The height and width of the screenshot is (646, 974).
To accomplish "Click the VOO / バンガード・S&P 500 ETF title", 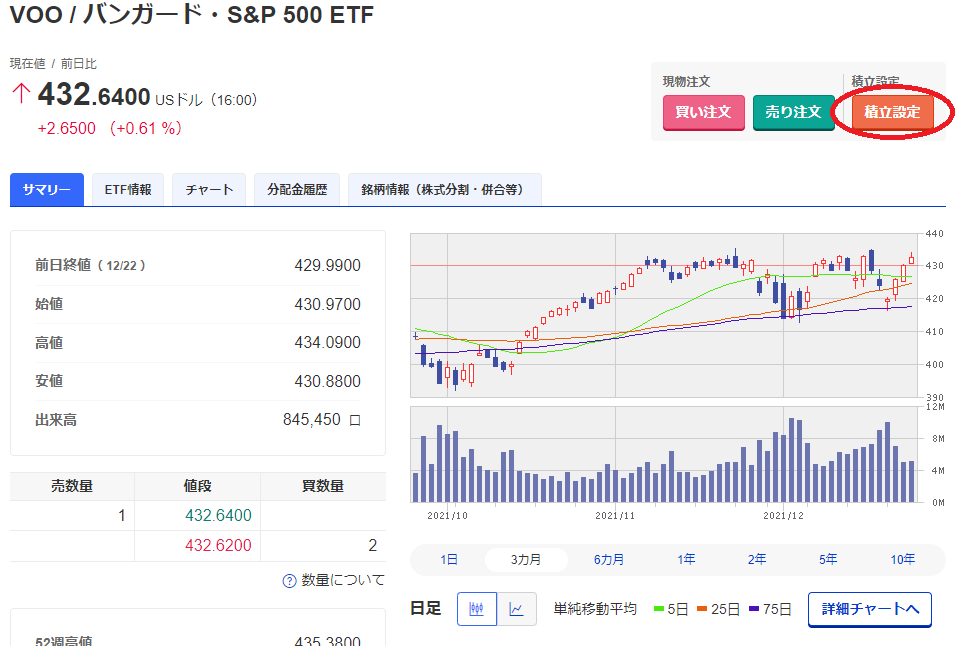I will 192,14.
